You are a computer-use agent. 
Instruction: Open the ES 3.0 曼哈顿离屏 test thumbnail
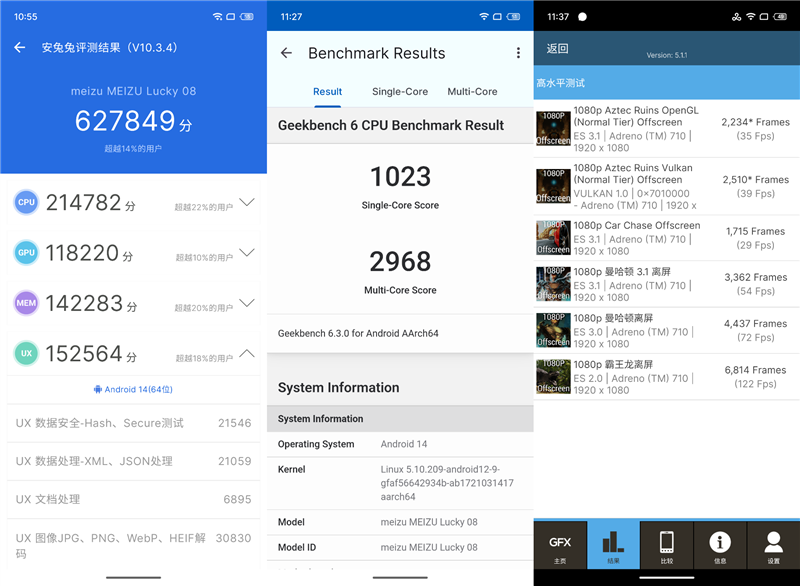[x=554, y=330]
